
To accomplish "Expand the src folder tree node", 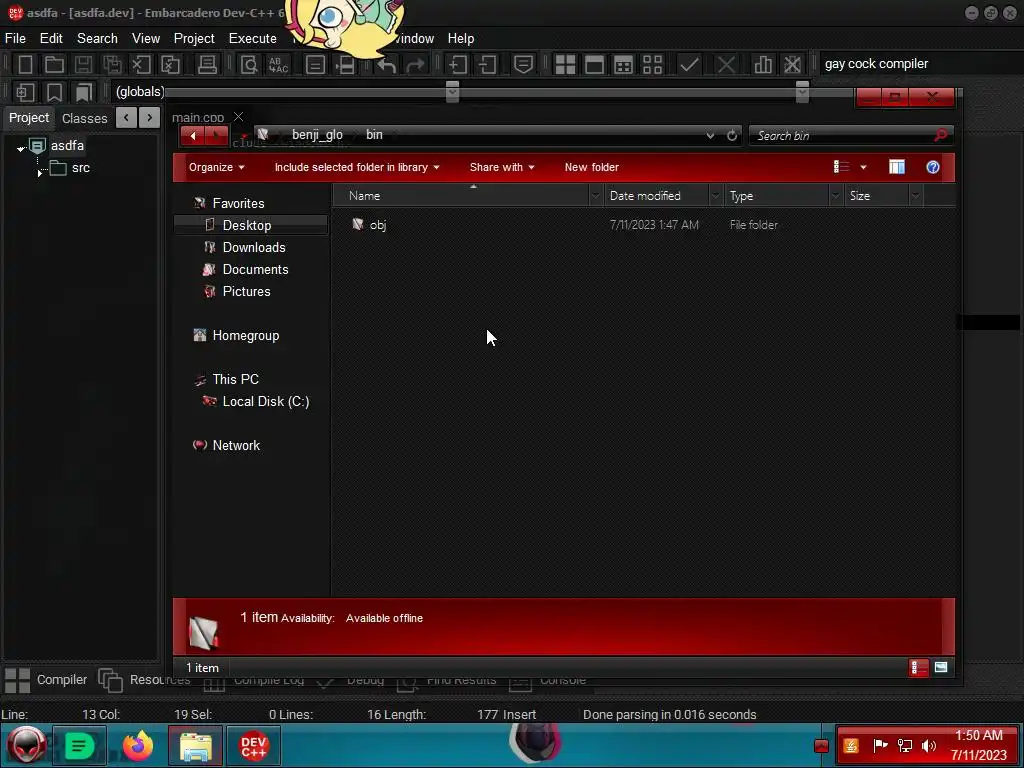I will [40, 173].
